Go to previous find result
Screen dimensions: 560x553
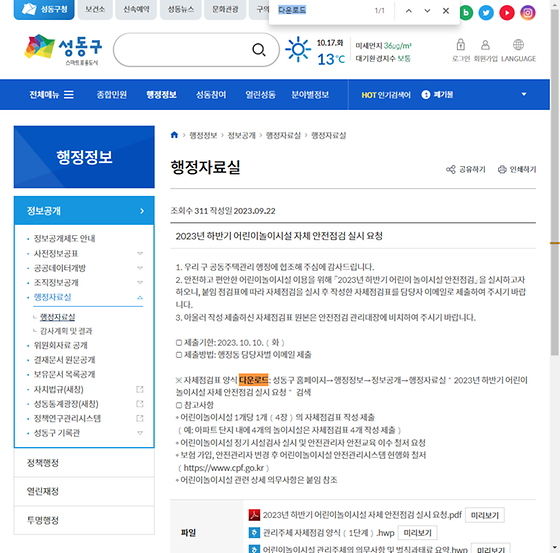(x=409, y=11)
